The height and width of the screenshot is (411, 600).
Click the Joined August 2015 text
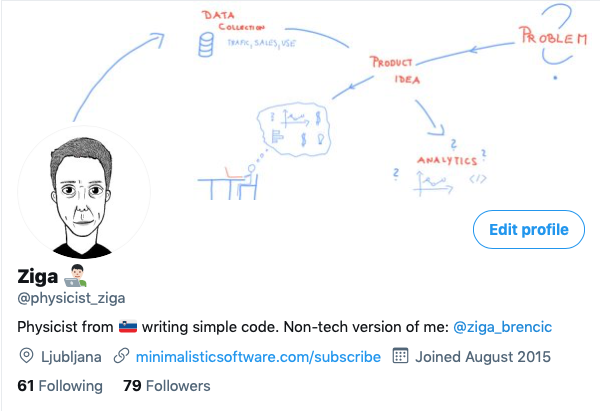point(484,356)
